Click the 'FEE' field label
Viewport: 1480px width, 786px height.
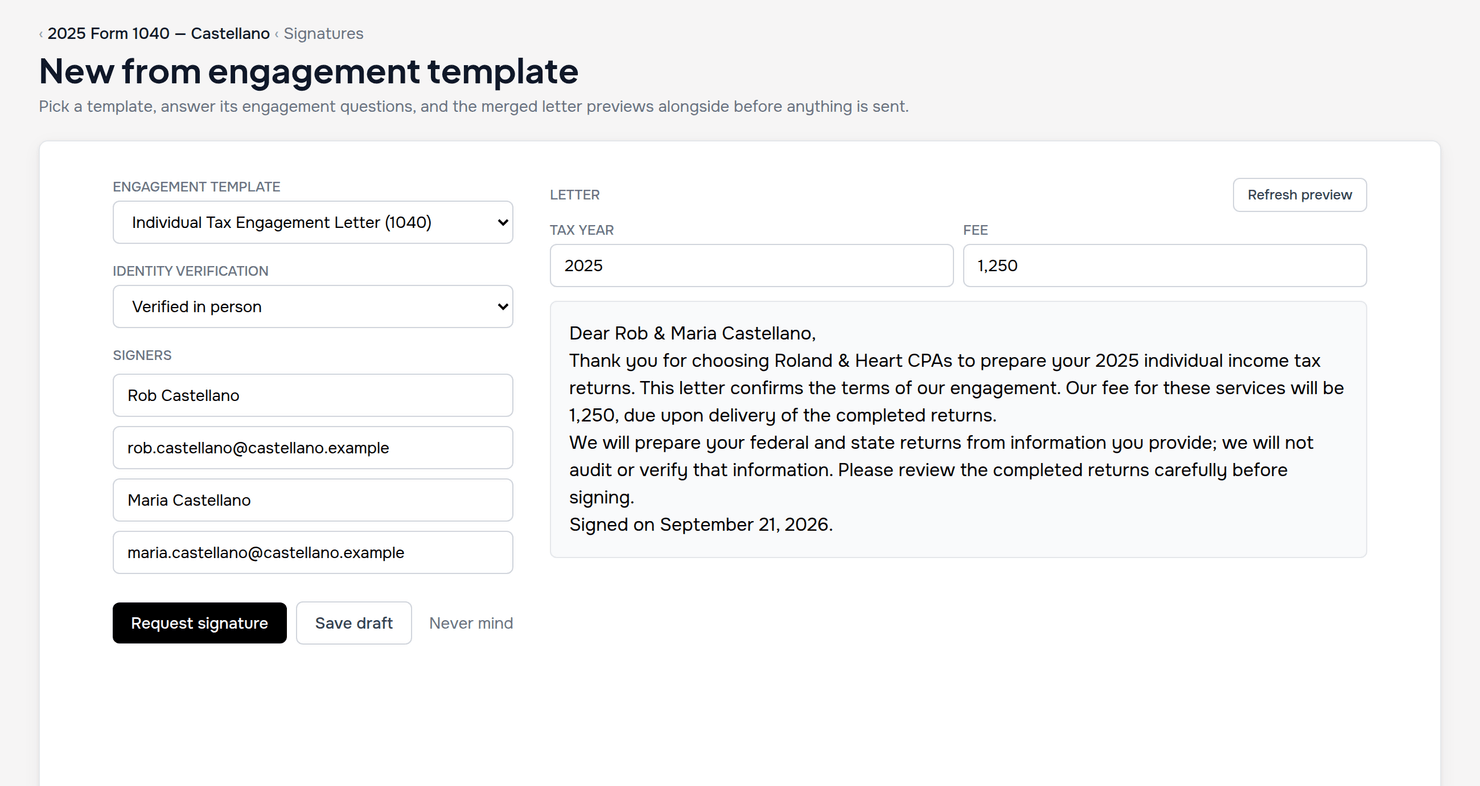coord(976,230)
